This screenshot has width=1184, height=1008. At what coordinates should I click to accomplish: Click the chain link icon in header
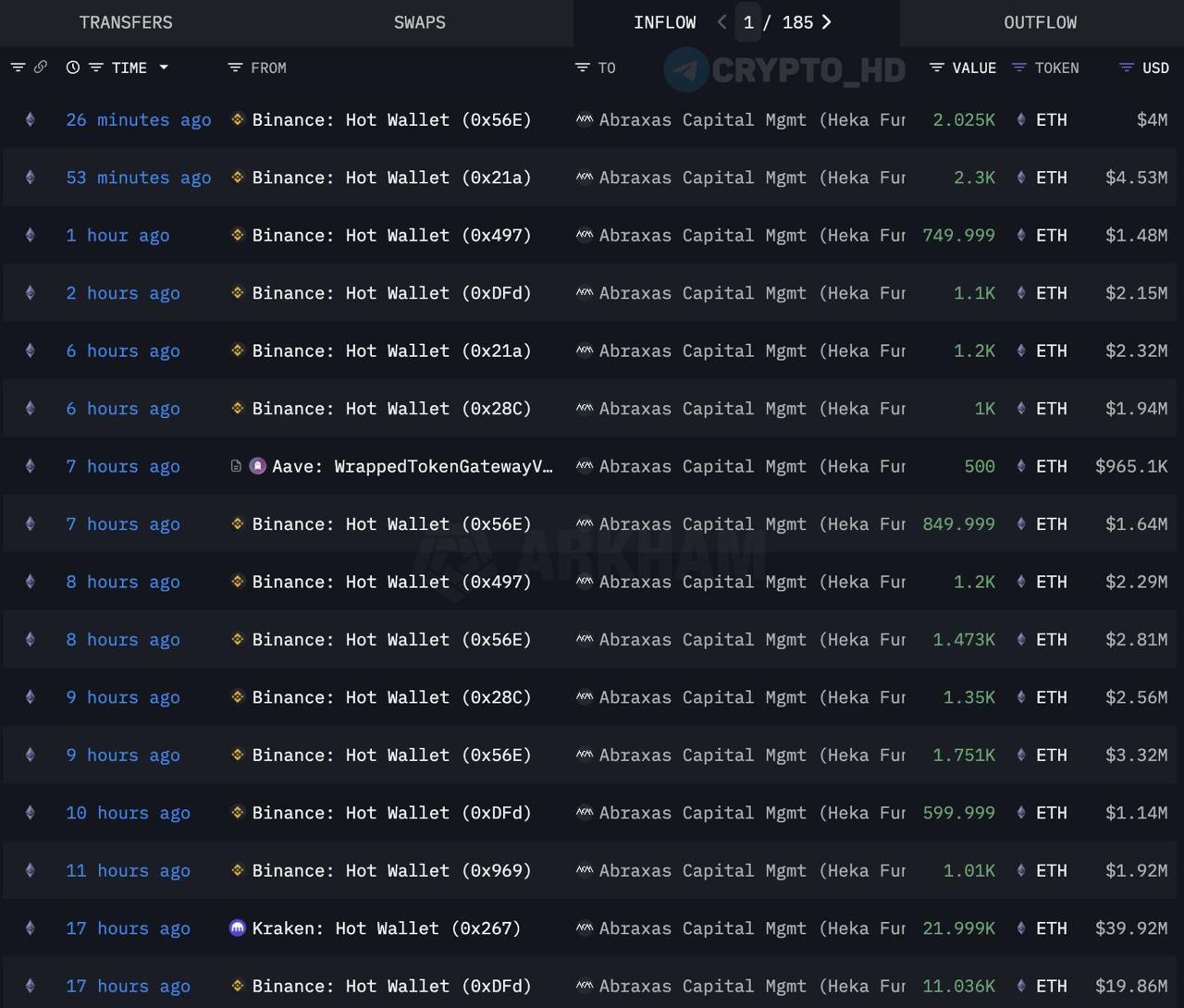pos(41,68)
